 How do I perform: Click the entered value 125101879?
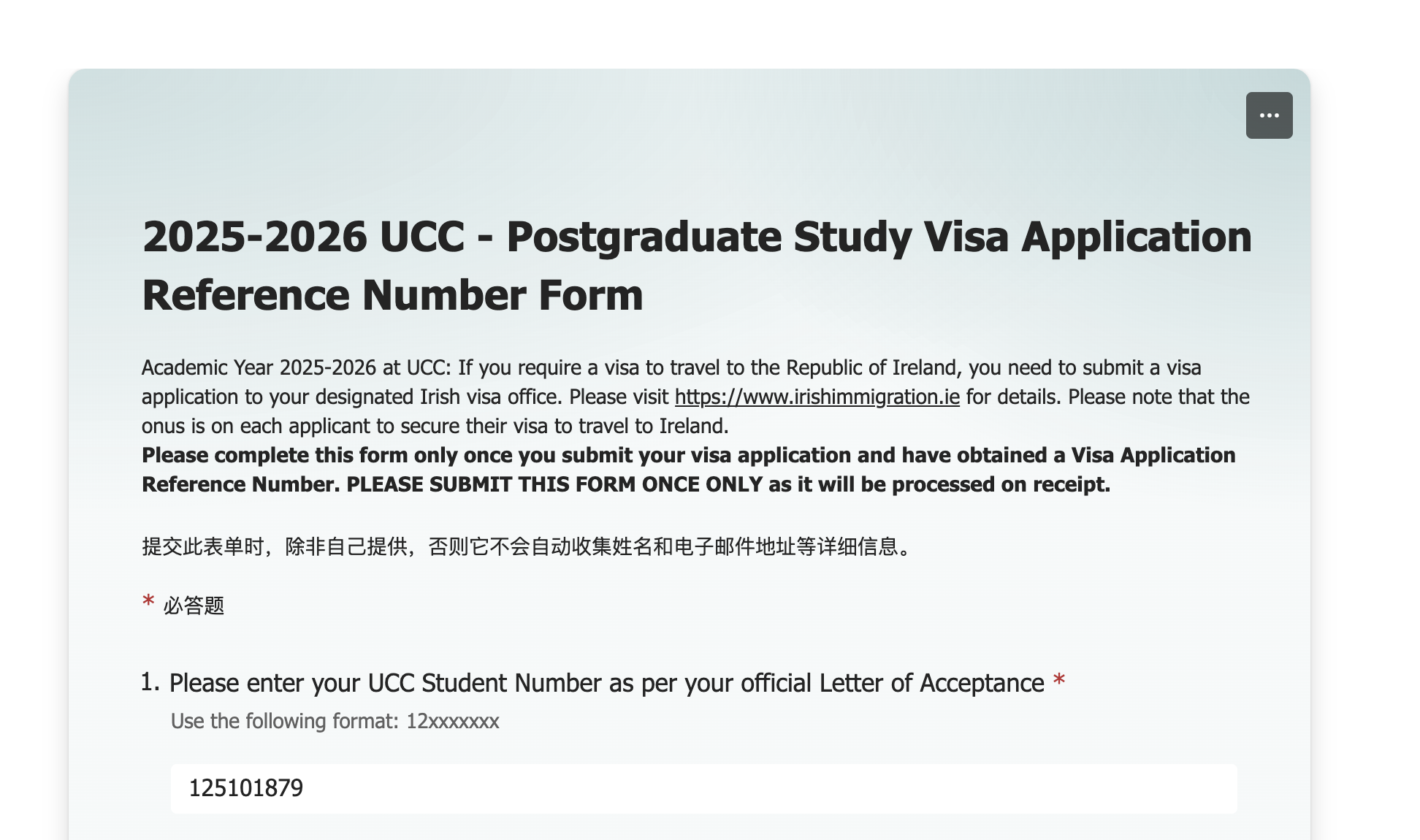[x=245, y=788]
